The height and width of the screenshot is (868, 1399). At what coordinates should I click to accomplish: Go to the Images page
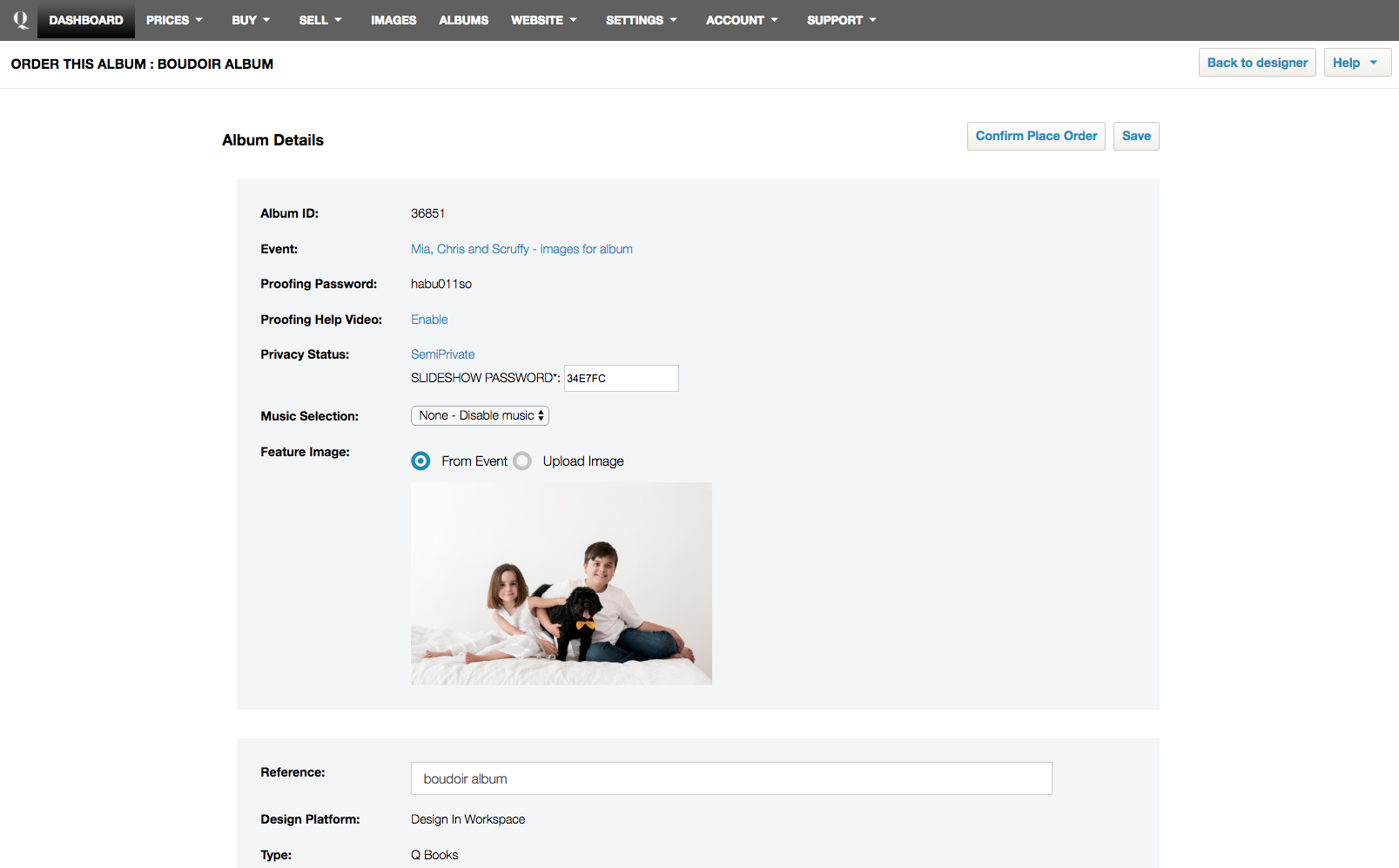[x=393, y=20]
